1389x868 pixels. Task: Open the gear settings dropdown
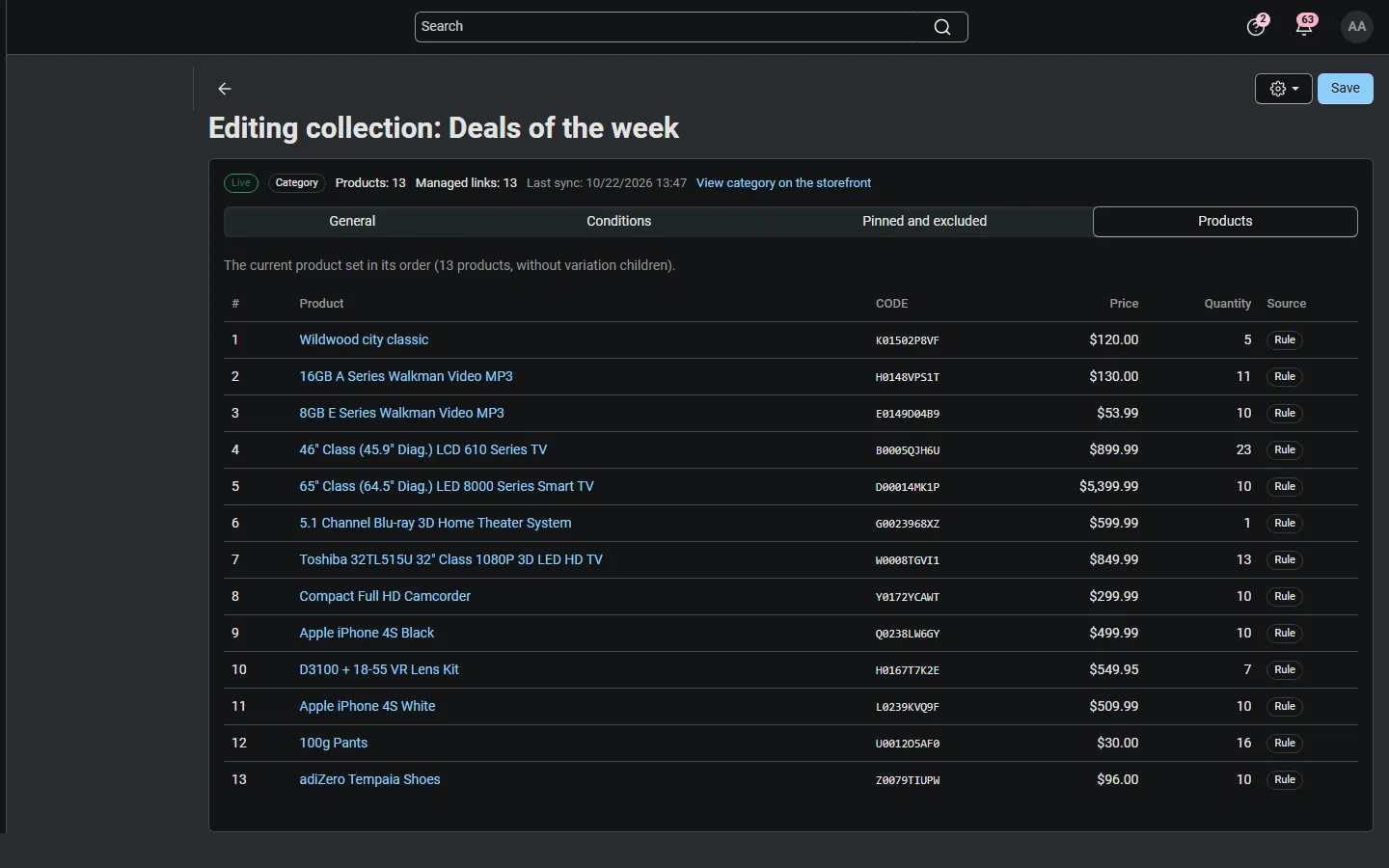coord(1284,89)
